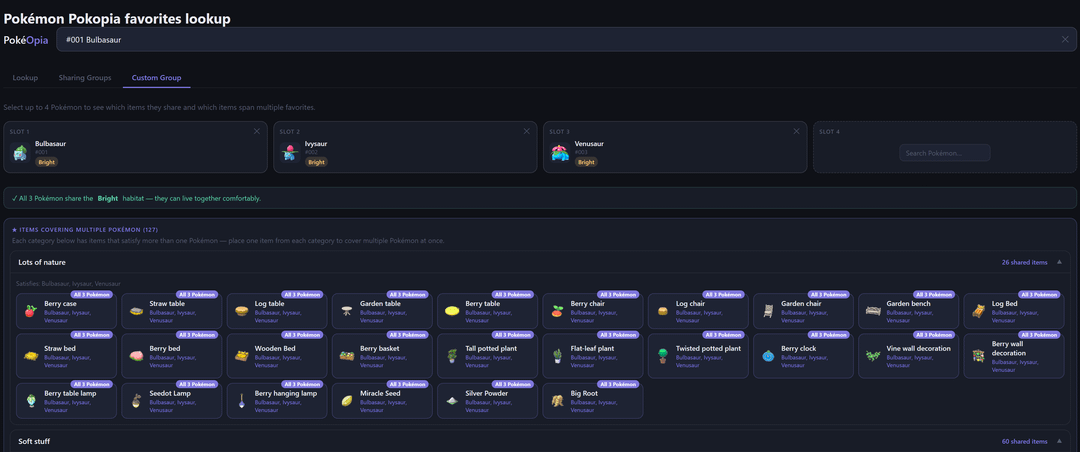The height and width of the screenshot is (452, 1080).
Task: Clear the top Bulbasaur search field
Action: point(1065,39)
